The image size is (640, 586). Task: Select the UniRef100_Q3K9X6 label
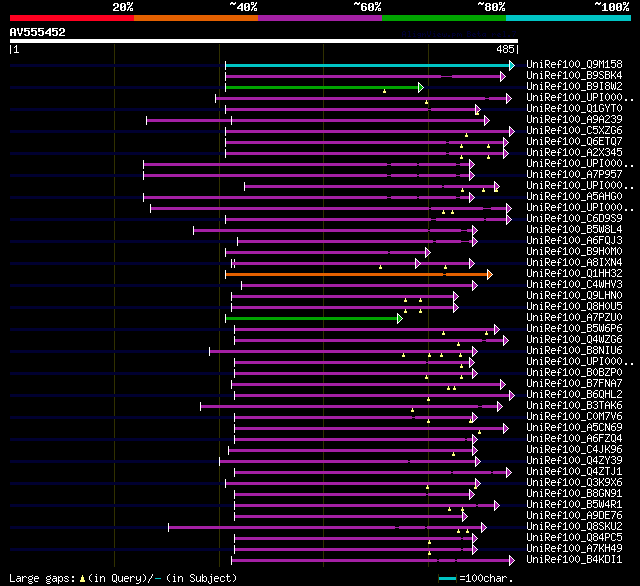point(574,483)
